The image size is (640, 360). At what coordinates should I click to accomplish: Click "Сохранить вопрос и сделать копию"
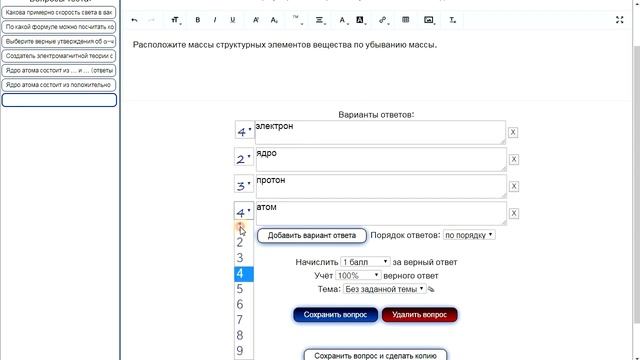pos(376,355)
